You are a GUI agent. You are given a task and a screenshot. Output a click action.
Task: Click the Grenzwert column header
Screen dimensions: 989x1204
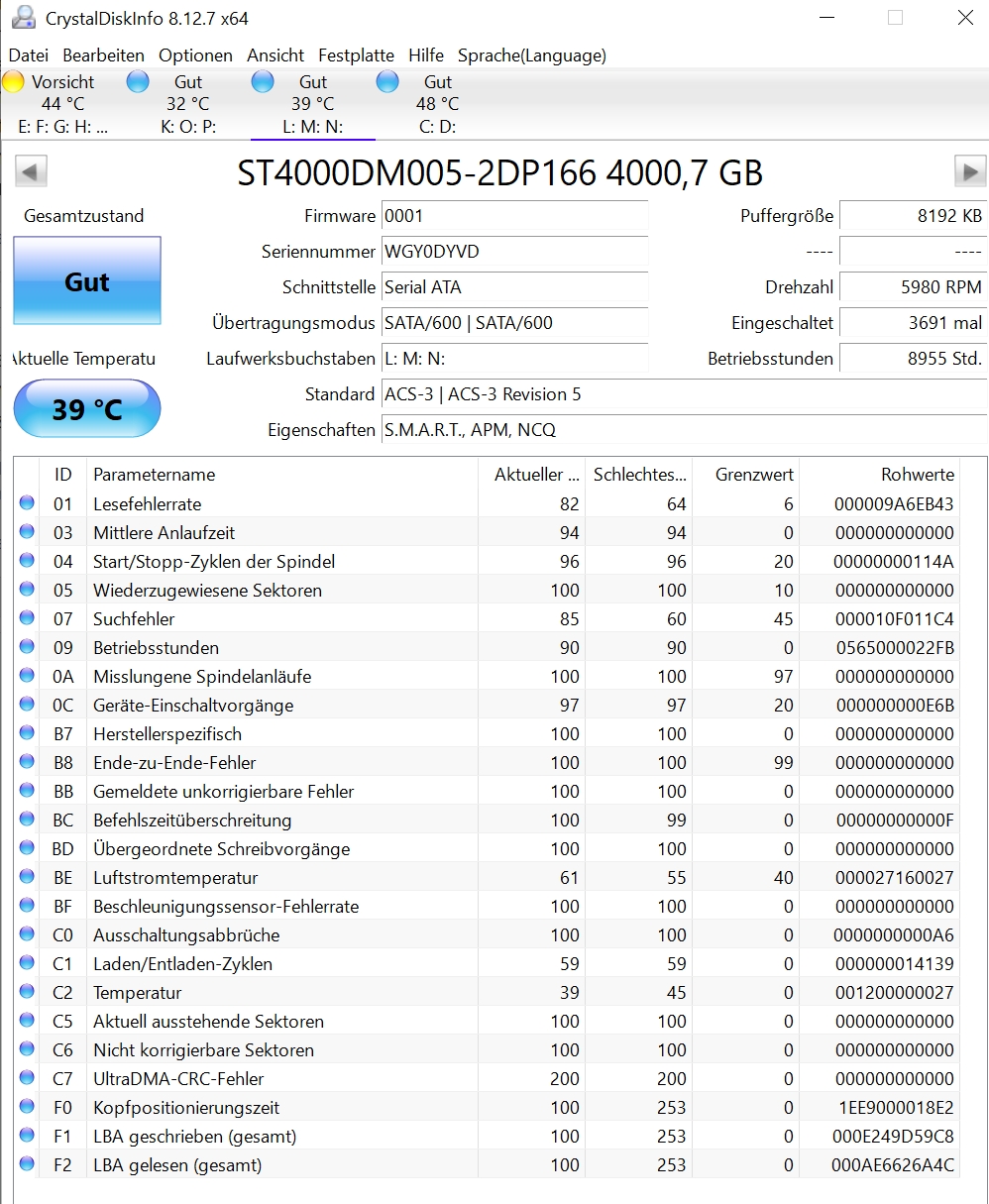point(745,475)
